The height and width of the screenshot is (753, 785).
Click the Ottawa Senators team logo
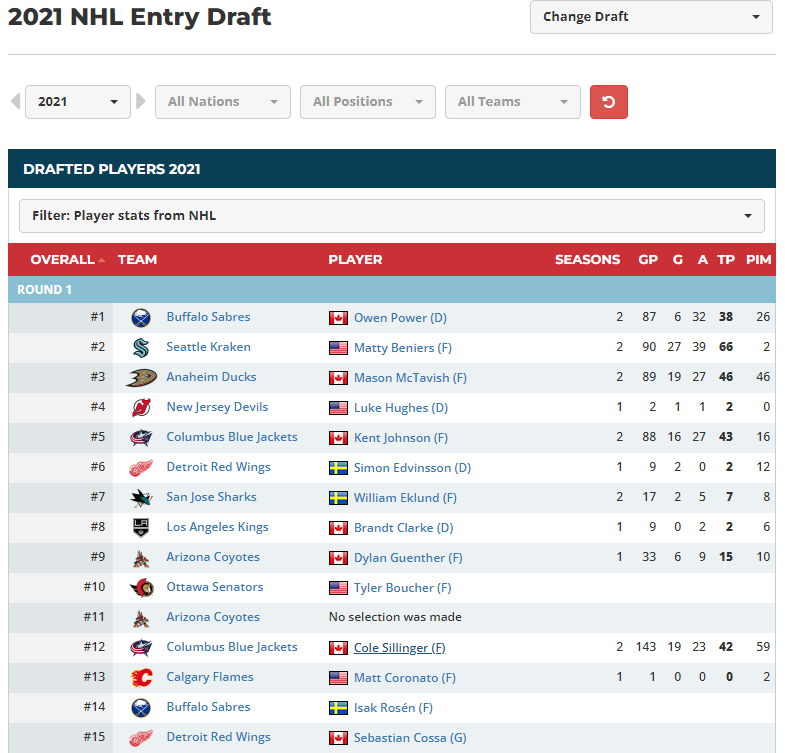pos(141,587)
